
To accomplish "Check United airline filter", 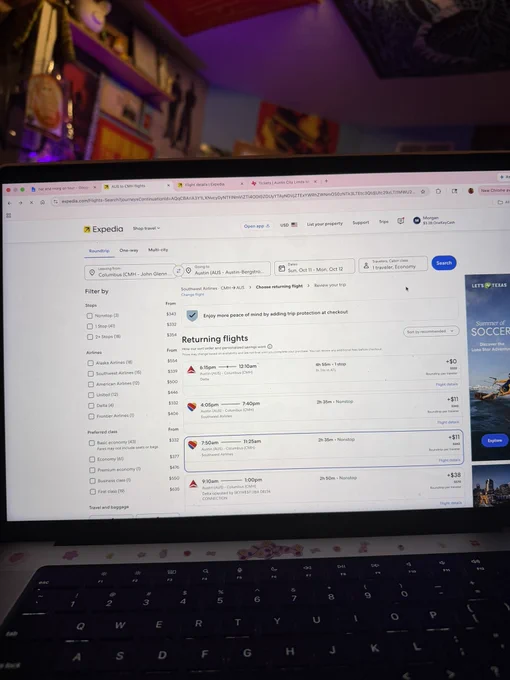I will pyautogui.click(x=91, y=395).
